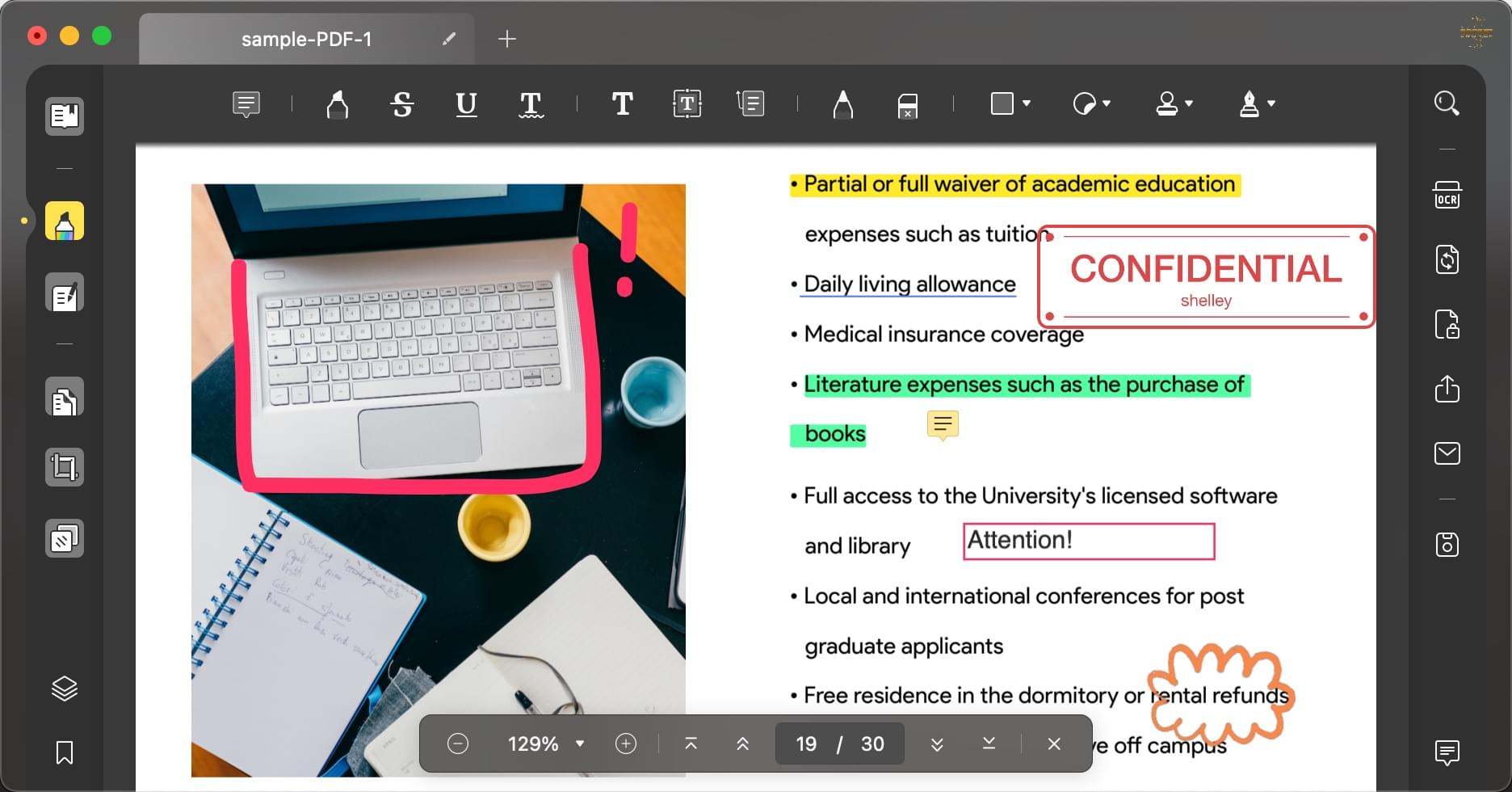Select the underline text tool
Viewport: 1512px width, 792px height.
coord(466,104)
